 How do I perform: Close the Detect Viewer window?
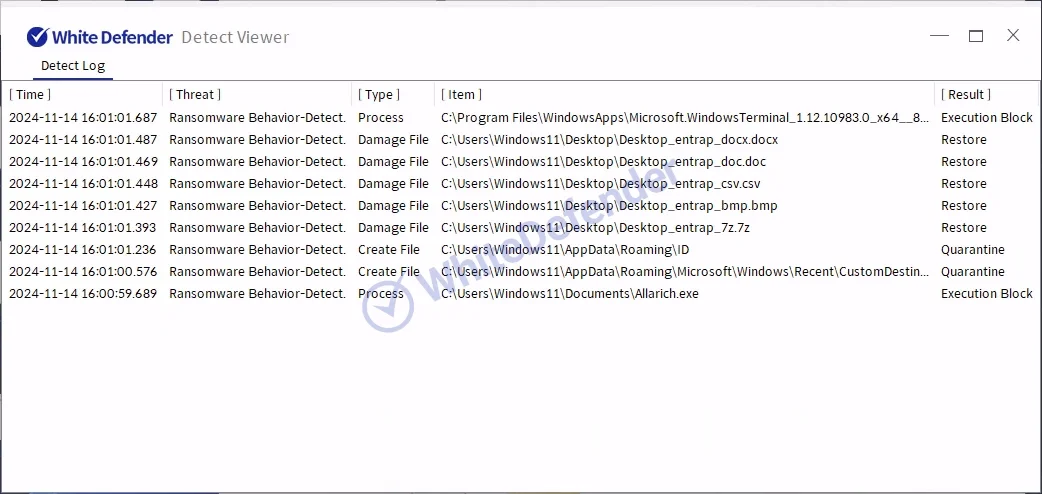(x=1013, y=36)
